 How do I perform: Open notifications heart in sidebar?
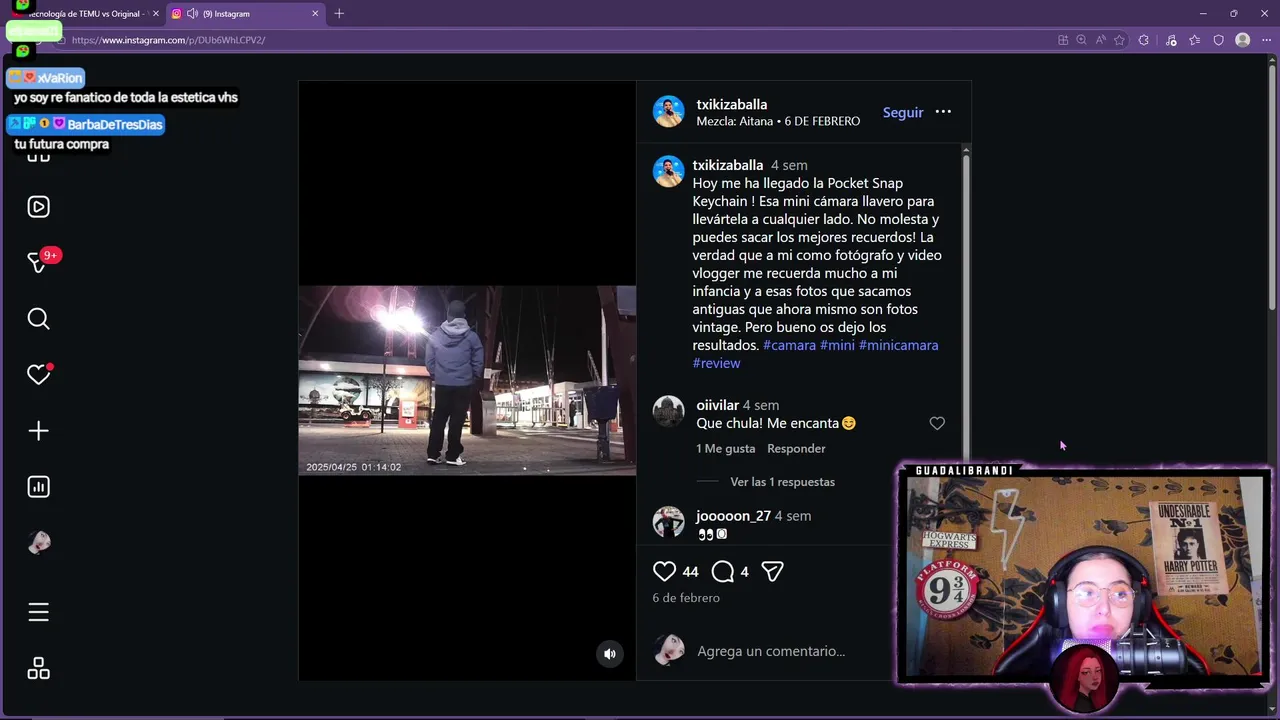click(x=38, y=374)
